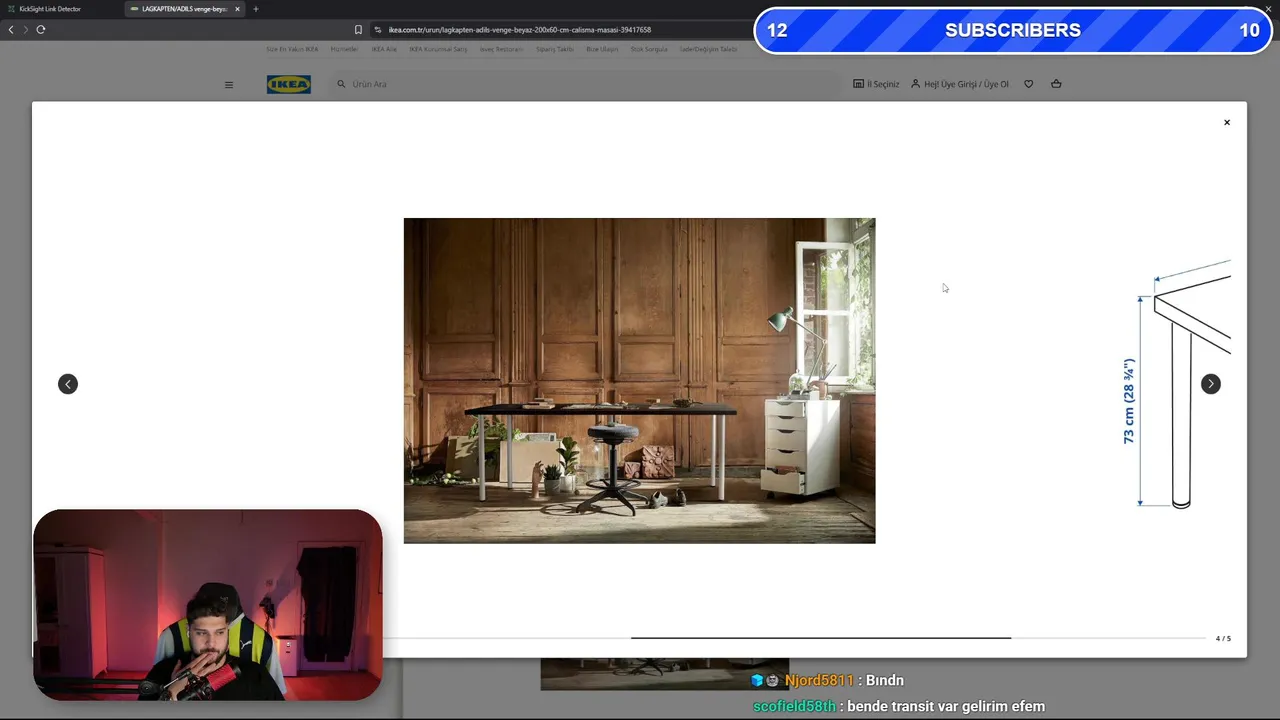The image size is (1280, 720).
Task: Open the İade/Değişim Talebi link
Action: pyautogui.click(x=708, y=49)
